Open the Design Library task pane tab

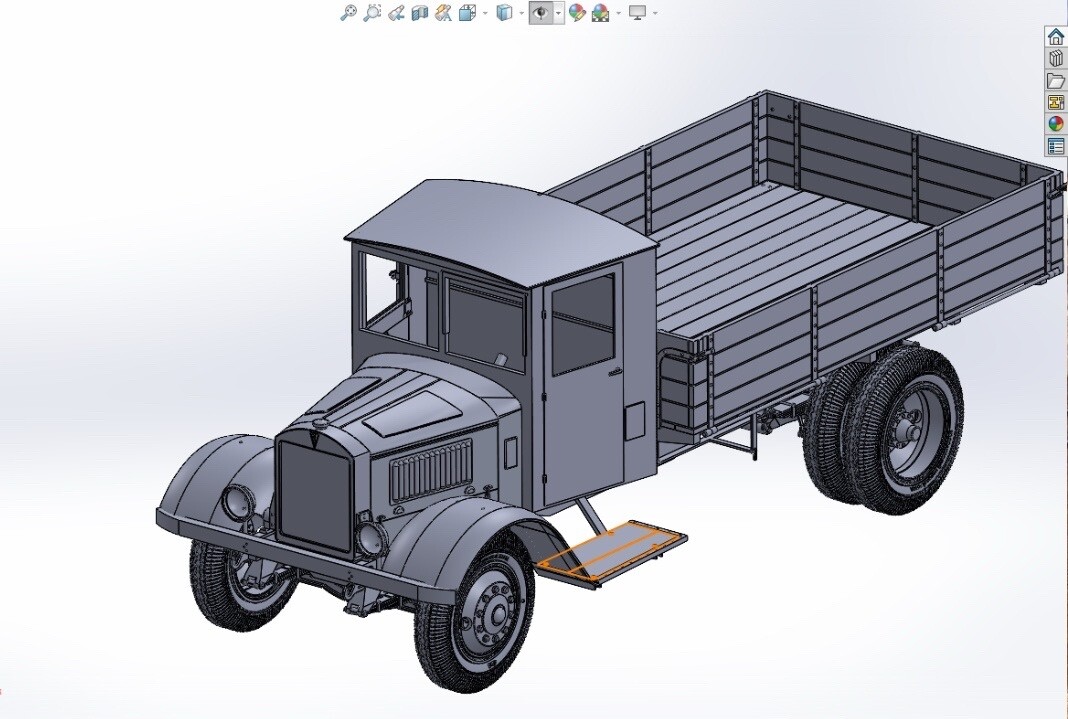coord(1056,59)
